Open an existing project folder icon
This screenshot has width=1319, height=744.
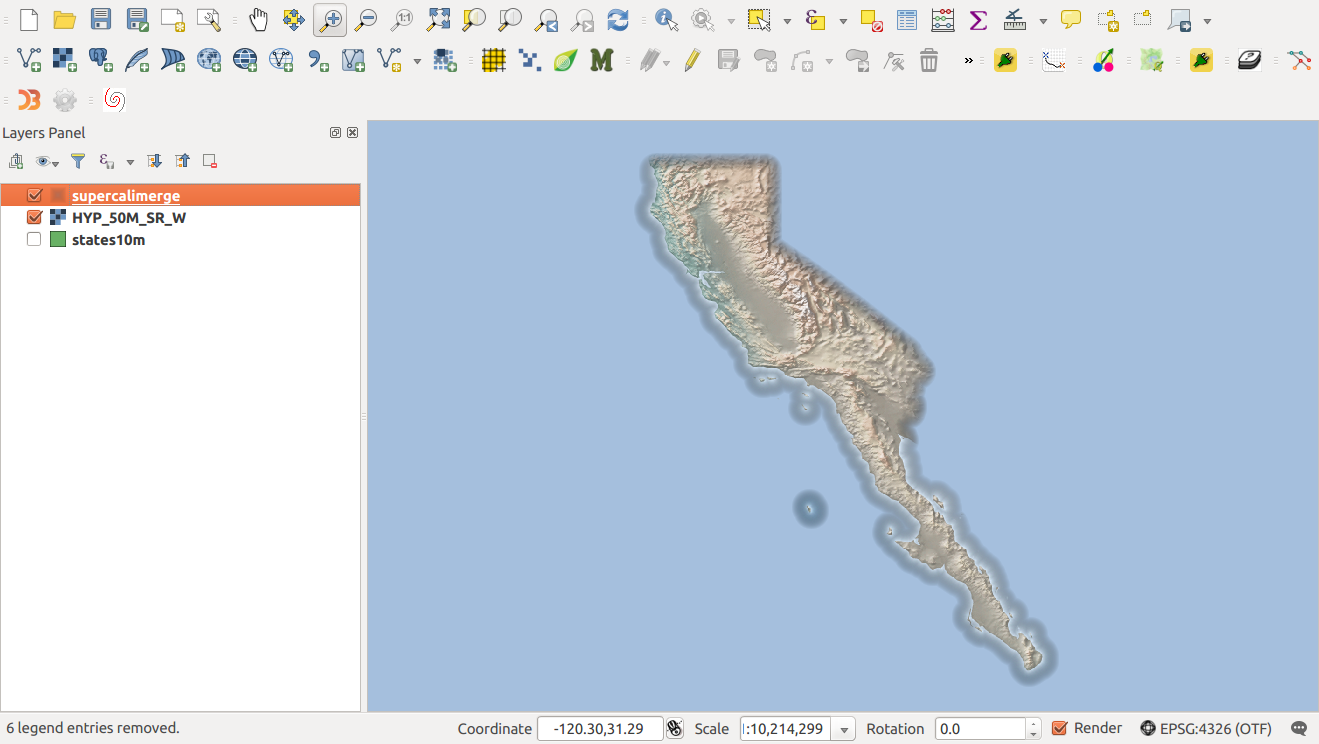(65, 19)
